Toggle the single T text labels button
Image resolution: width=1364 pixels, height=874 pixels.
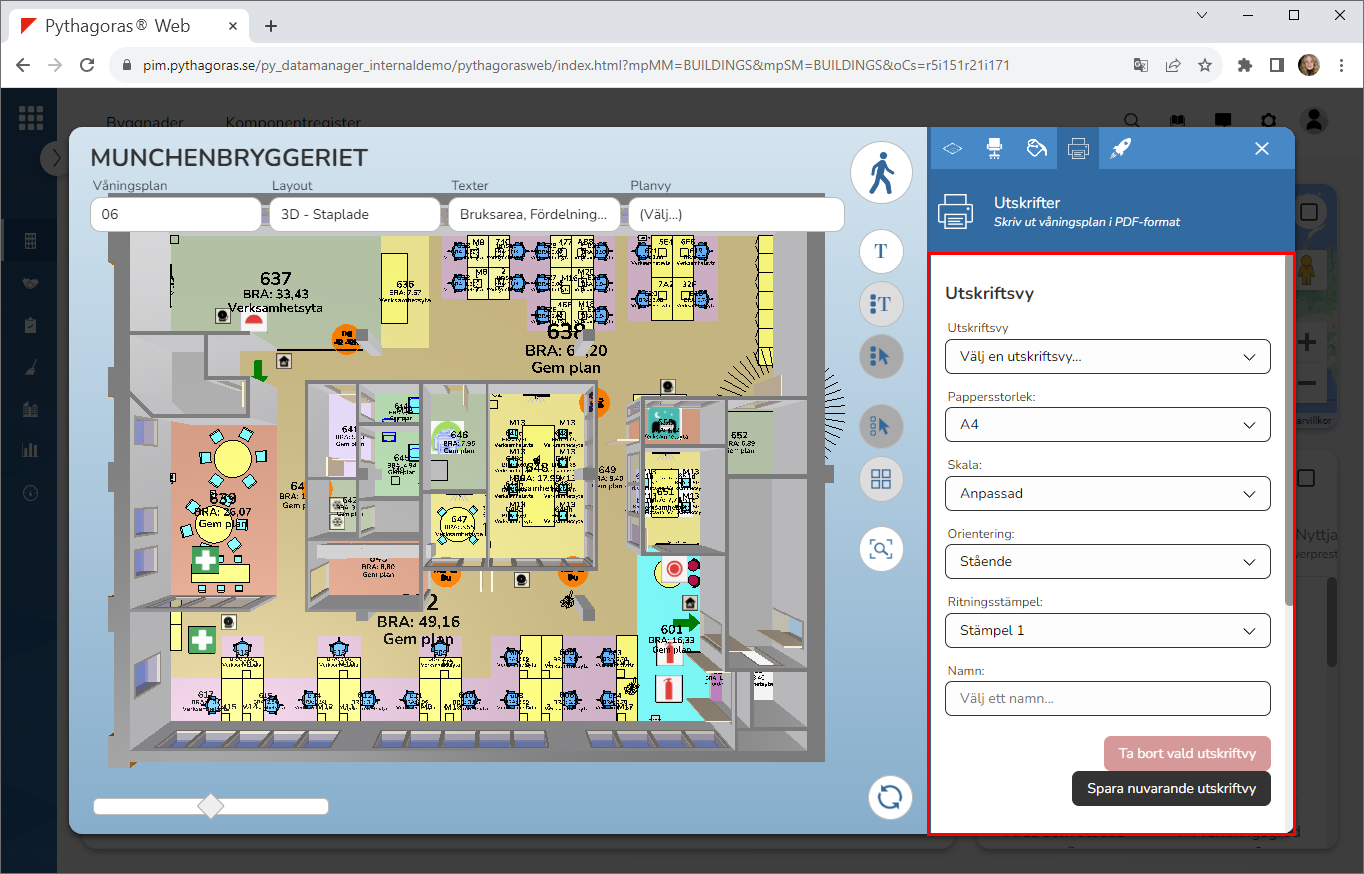(x=881, y=251)
